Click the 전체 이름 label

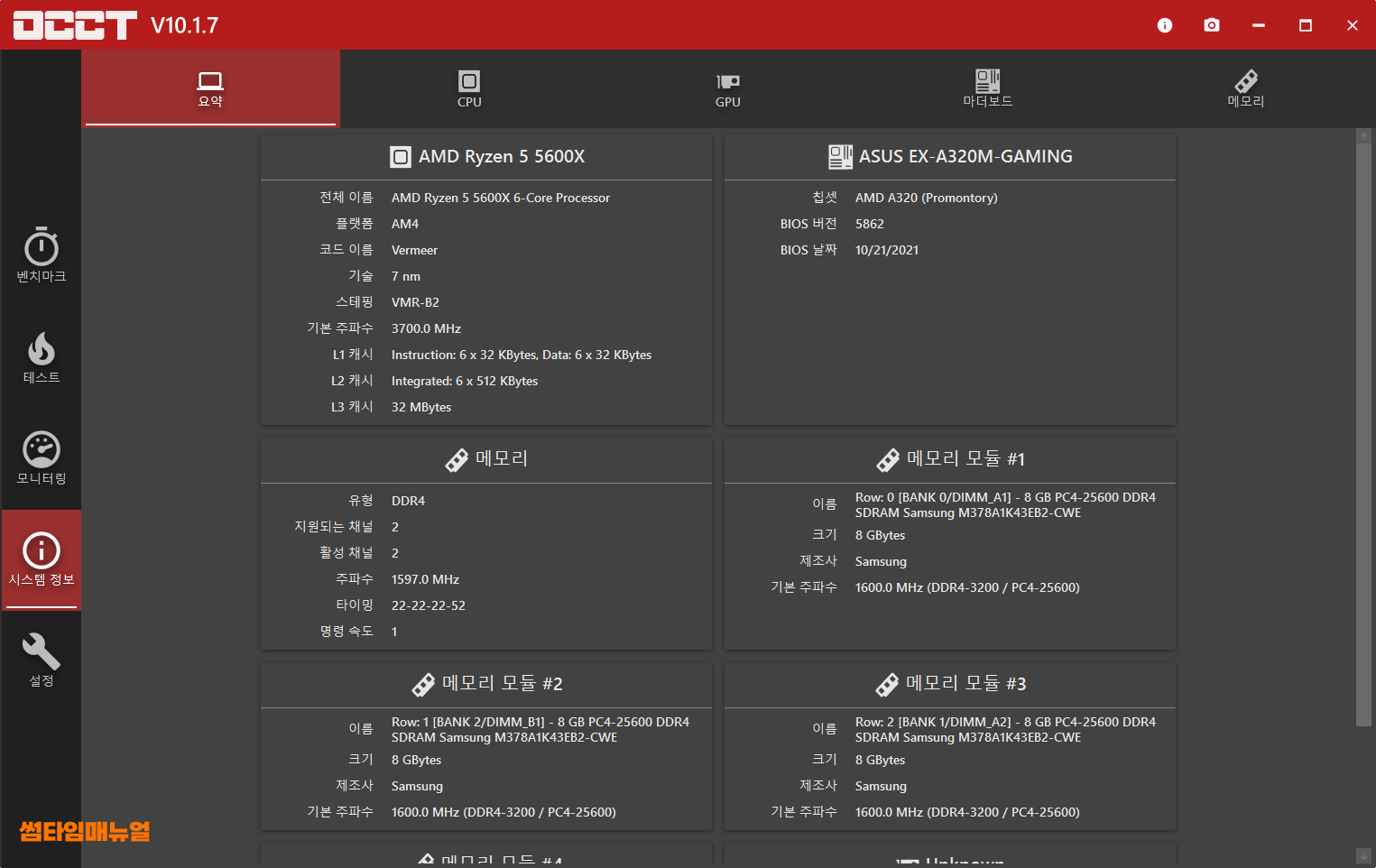tap(346, 198)
